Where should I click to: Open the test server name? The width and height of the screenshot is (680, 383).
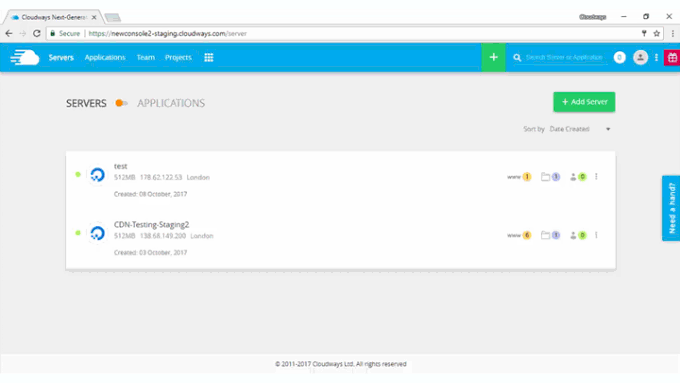[x=121, y=166]
